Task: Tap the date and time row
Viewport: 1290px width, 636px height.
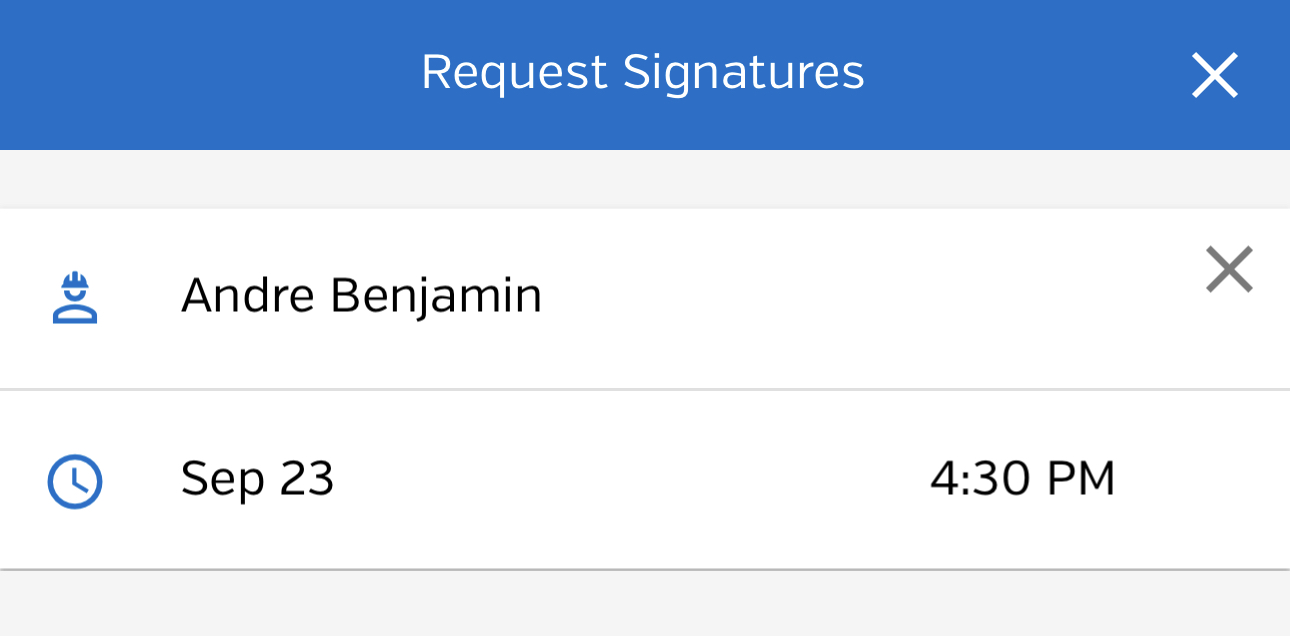Action: [x=645, y=480]
